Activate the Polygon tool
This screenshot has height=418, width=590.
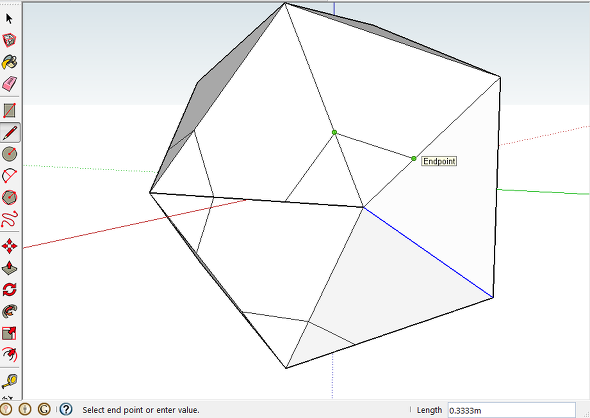(9, 198)
